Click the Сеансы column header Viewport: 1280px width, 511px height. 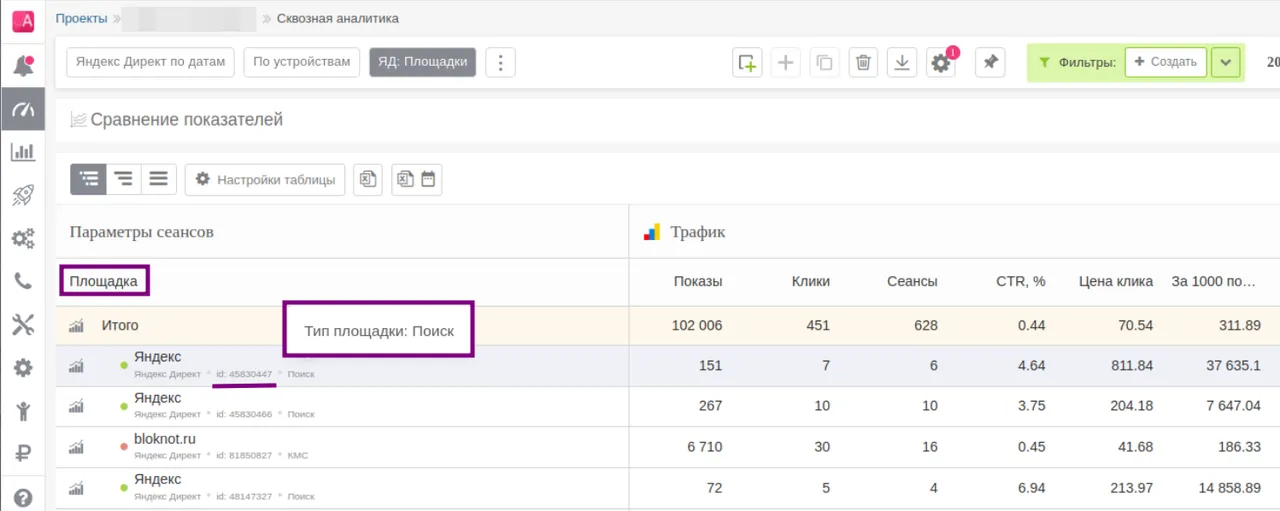pyautogui.click(x=912, y=281)
